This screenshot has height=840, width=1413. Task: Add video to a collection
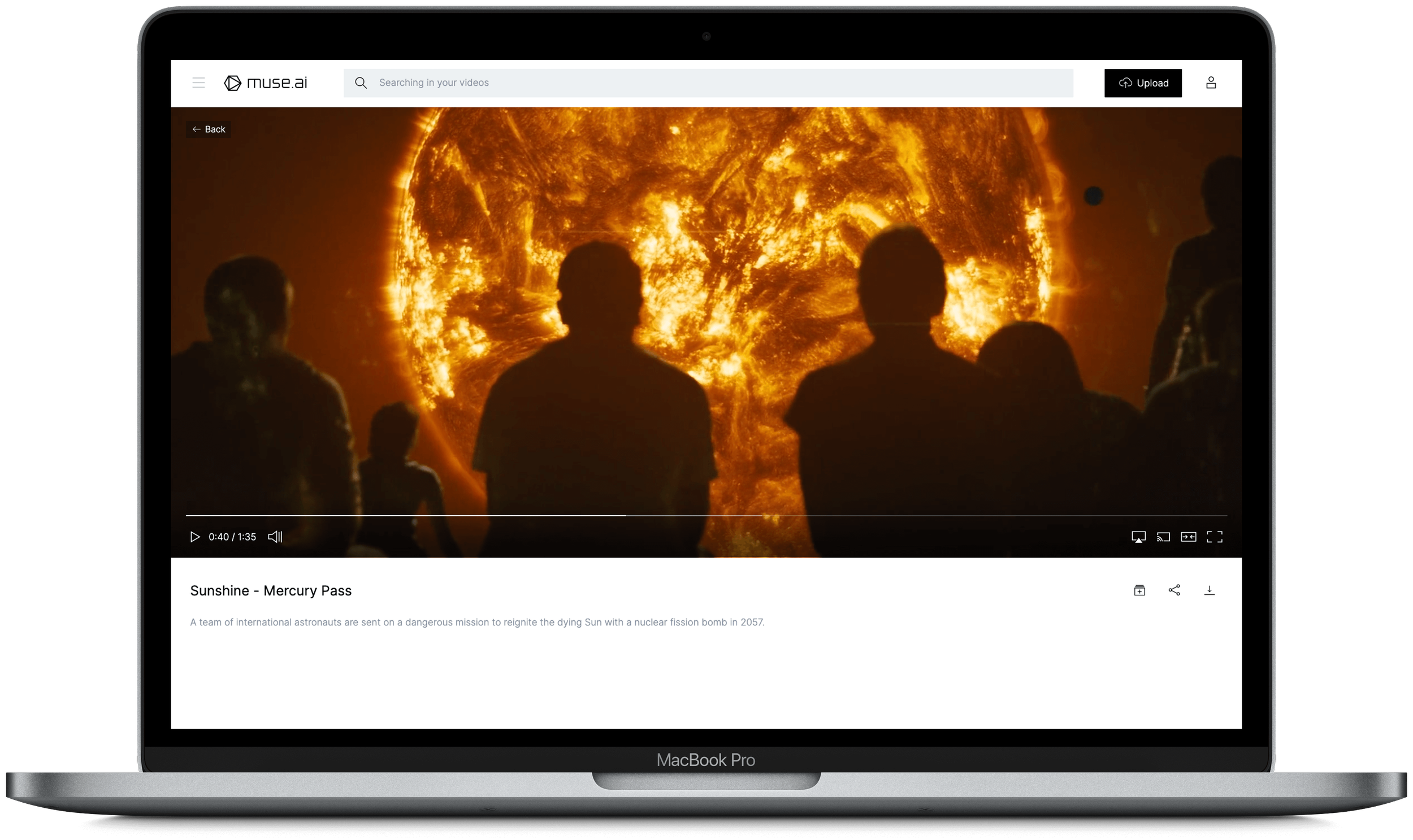click(1139, 590)
